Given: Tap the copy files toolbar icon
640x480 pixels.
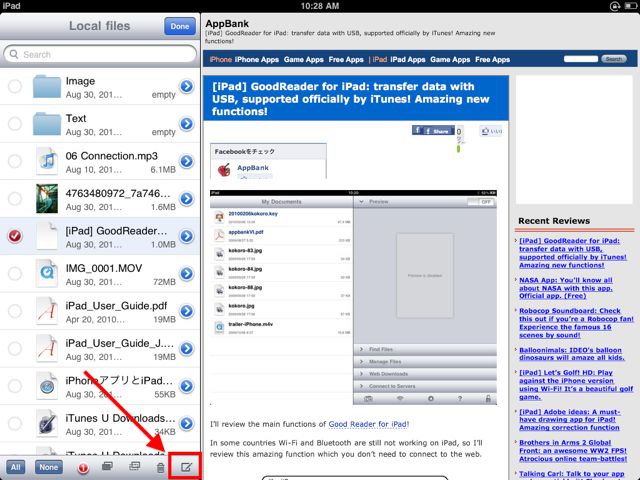Looking at the screenshot, I should click(107, 467).
